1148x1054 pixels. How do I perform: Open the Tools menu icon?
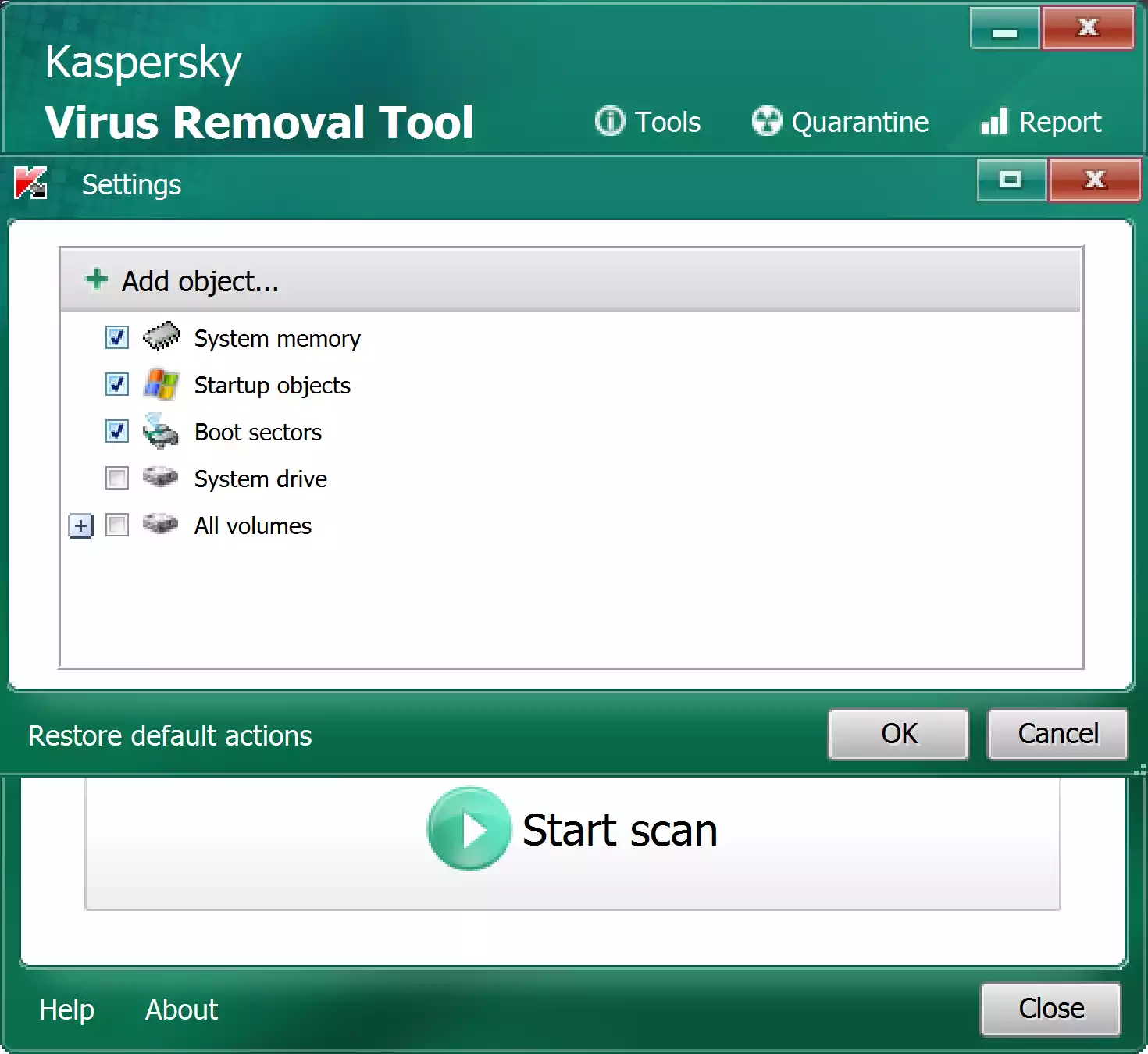tap(609, 122)
